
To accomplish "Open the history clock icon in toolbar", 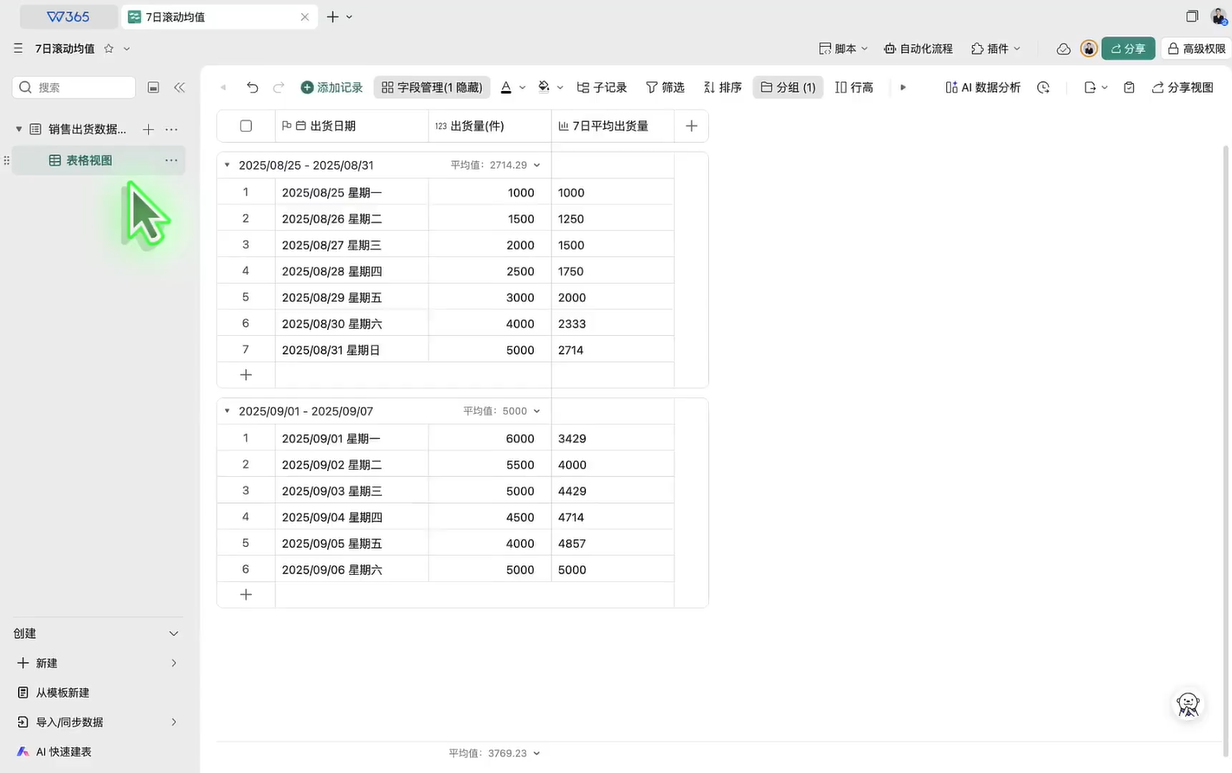I will point(1043,88).
